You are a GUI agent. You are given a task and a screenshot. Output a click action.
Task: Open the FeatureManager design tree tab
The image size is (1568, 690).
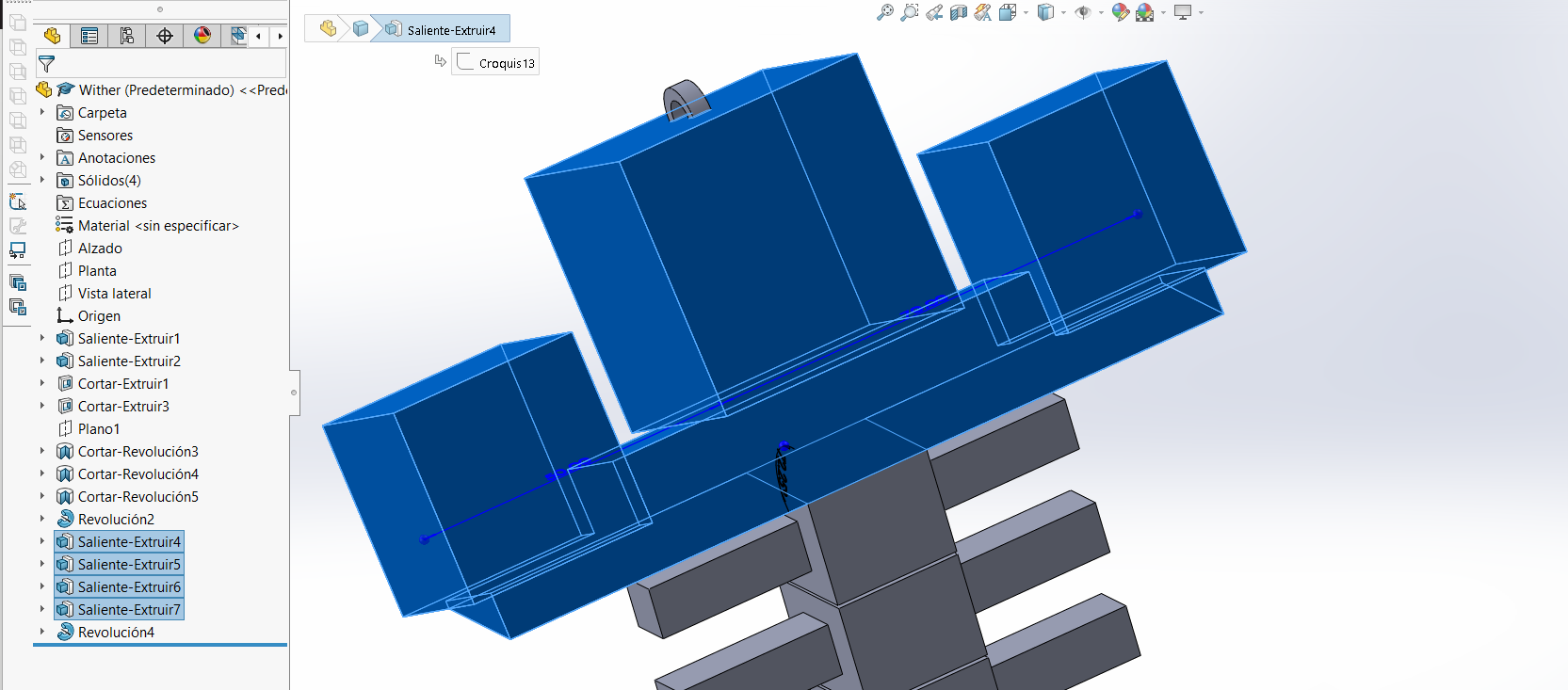pyautogui.click(x=52, y=36)
